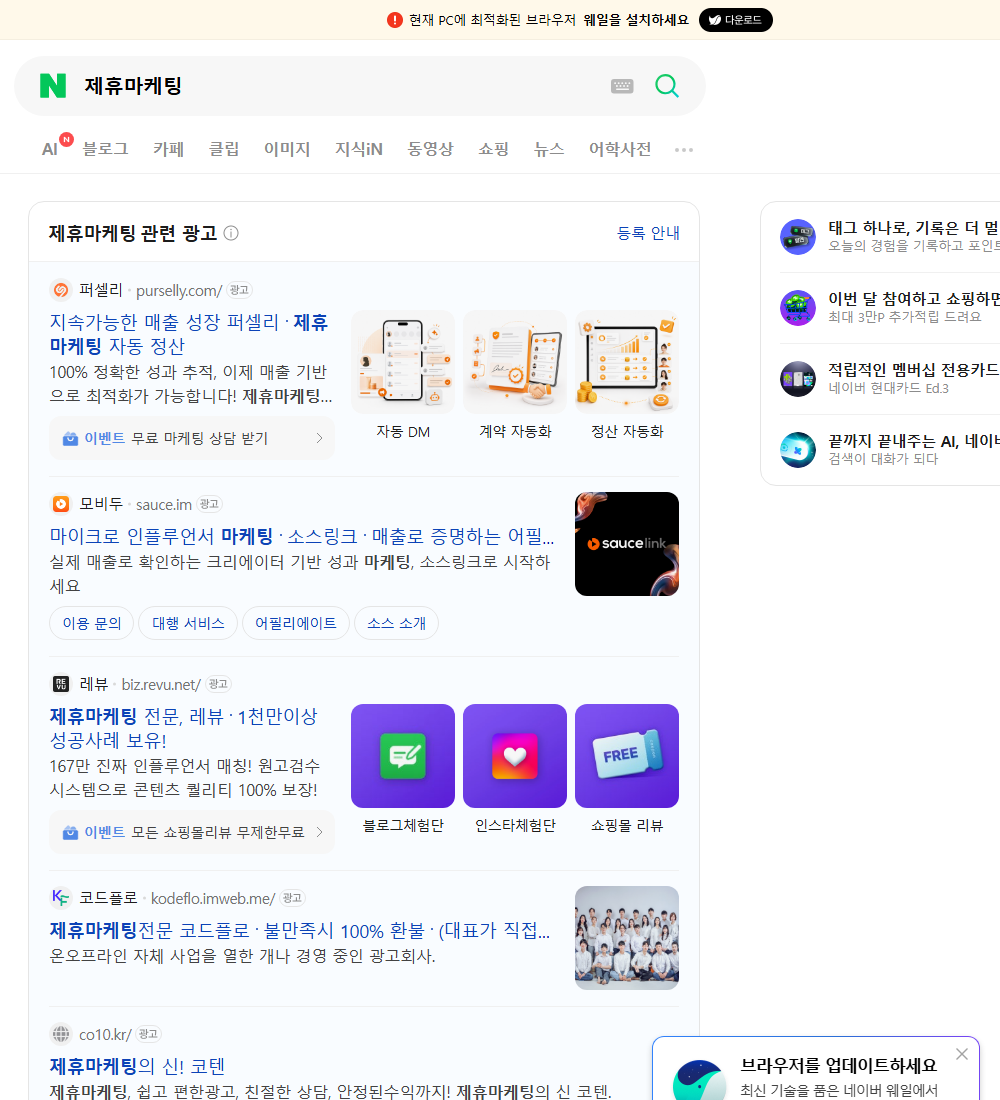Screen dimensions: 1000x1100
Task: Click the 퍼셀리 orange favicon
Action: (61, 290)
